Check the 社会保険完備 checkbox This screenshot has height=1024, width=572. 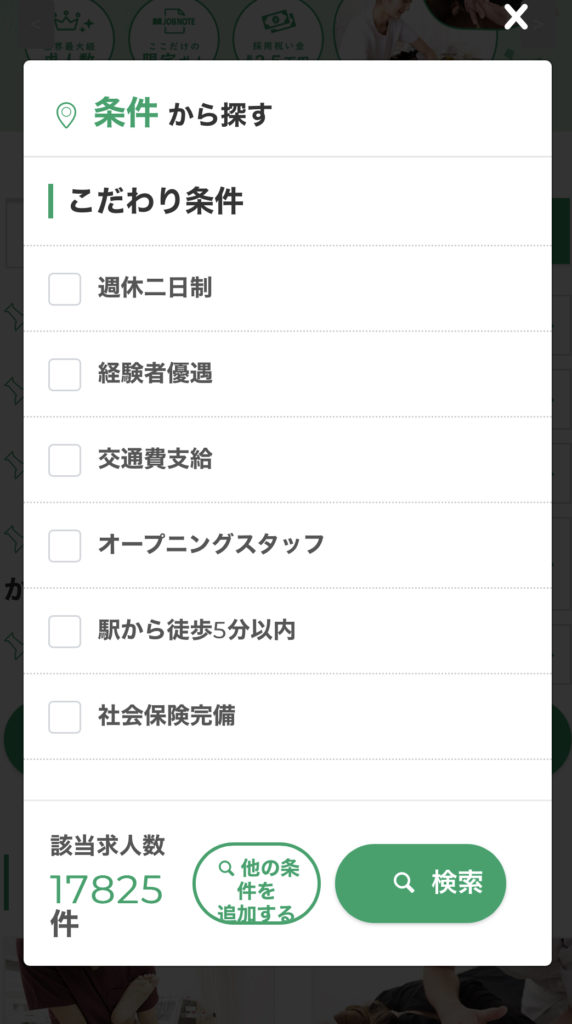(65, 716)
